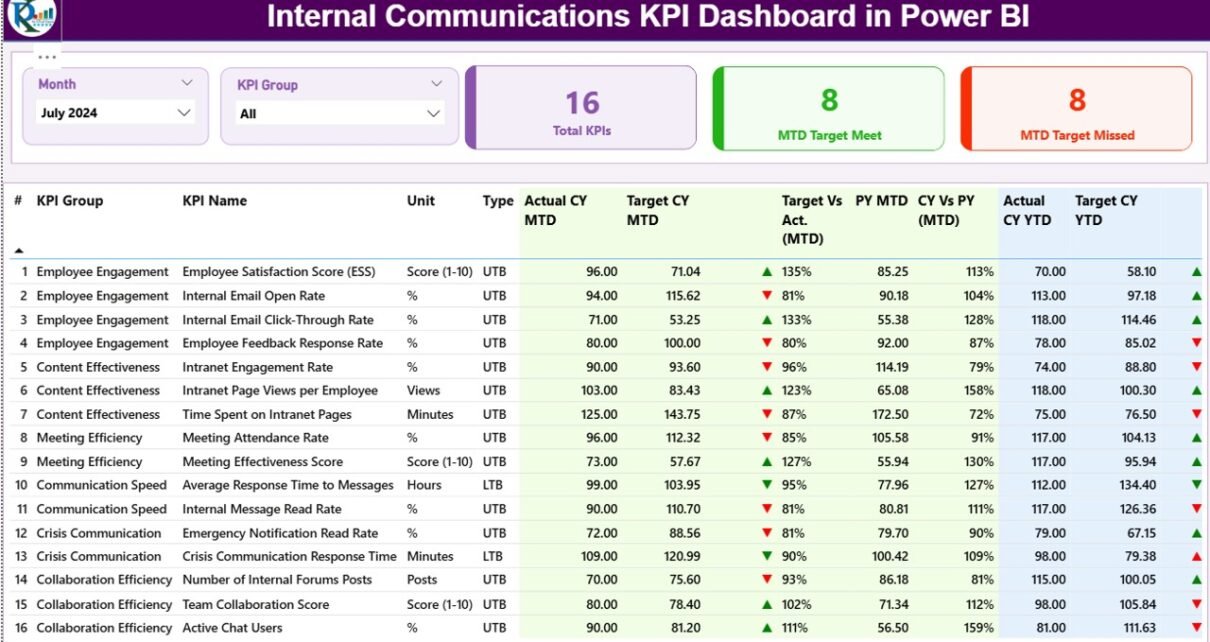Click the company logo icon in the header
This screenshot has width=1210, height=642.
pos(32,17)
